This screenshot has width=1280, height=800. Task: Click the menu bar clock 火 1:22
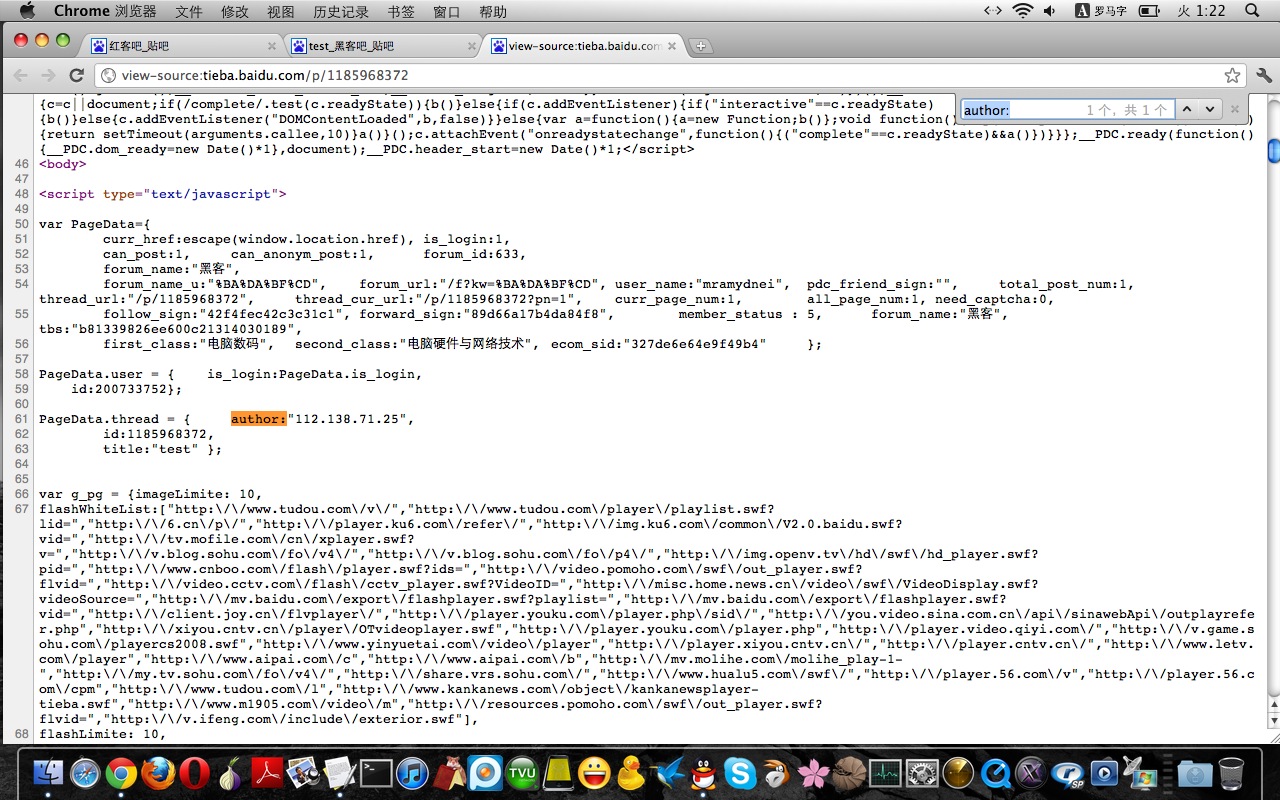click(x=1201, y=11)
